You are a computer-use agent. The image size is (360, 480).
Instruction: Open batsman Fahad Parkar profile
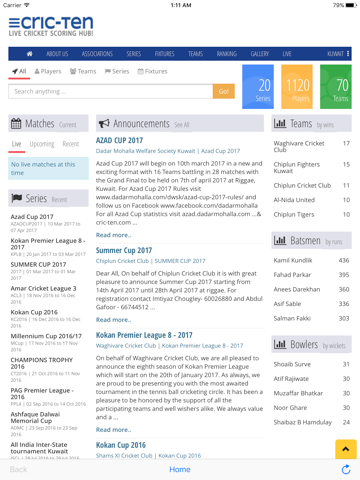292,275
